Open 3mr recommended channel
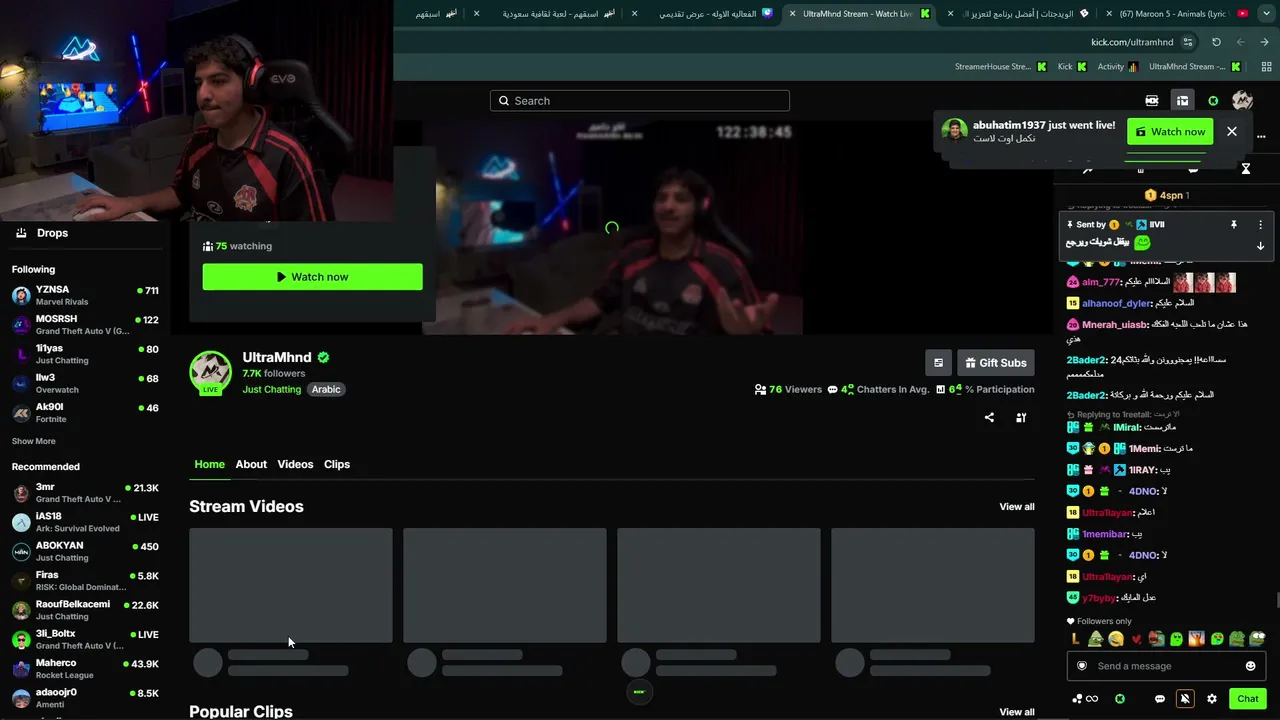The width and height of the screenshot is (1280, 720). 85,493
